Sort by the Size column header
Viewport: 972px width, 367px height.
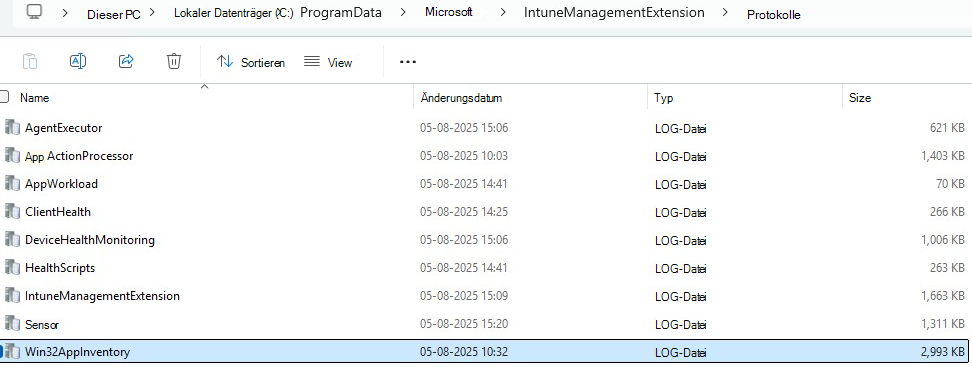(x=860, y=98)
